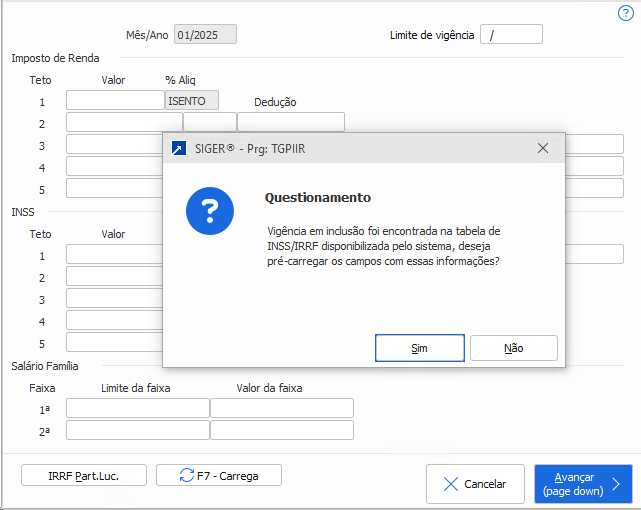Click Salário Família 2ª Valor da faixa field

pos(282,430)
